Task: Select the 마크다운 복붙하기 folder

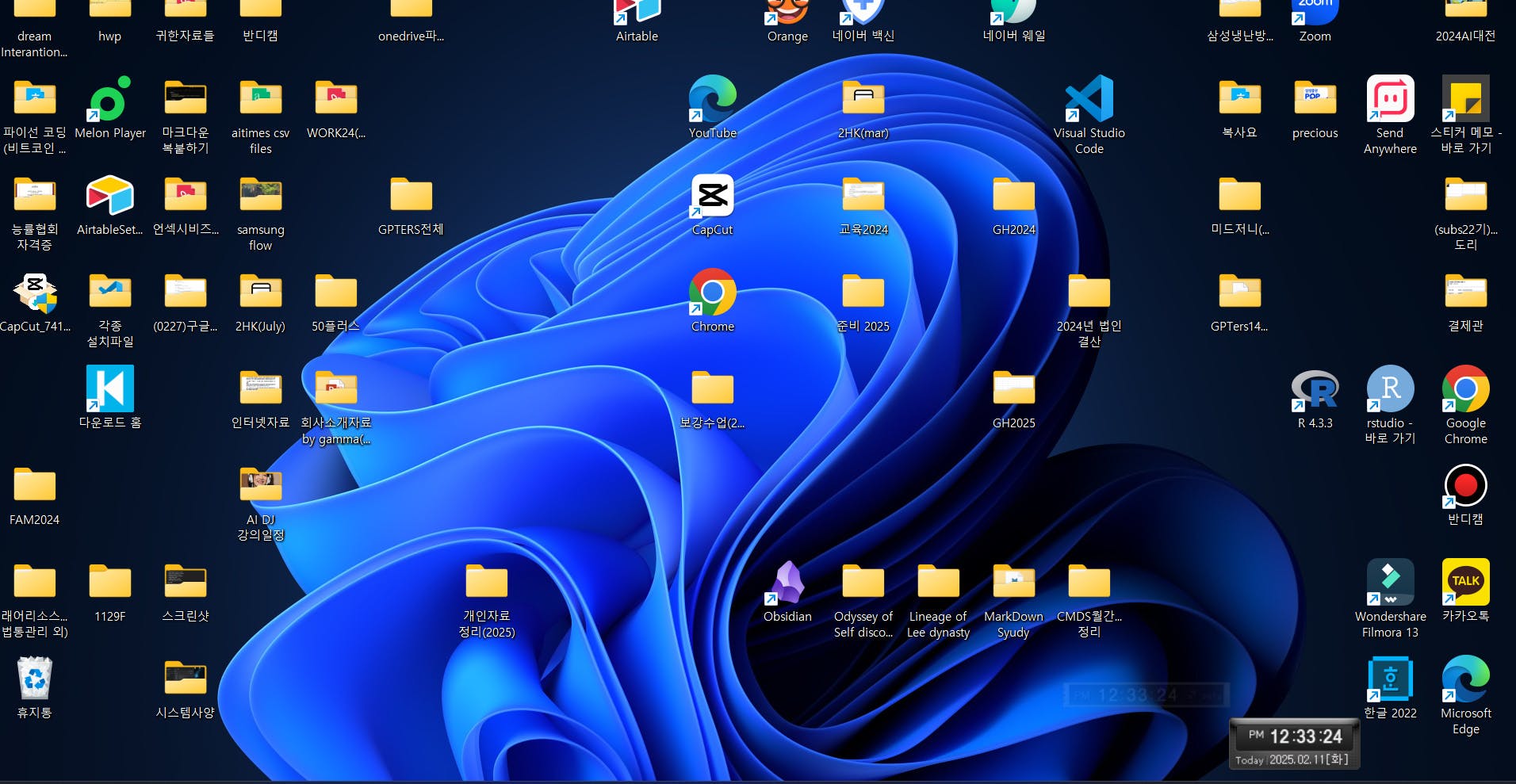Action: 185,99
